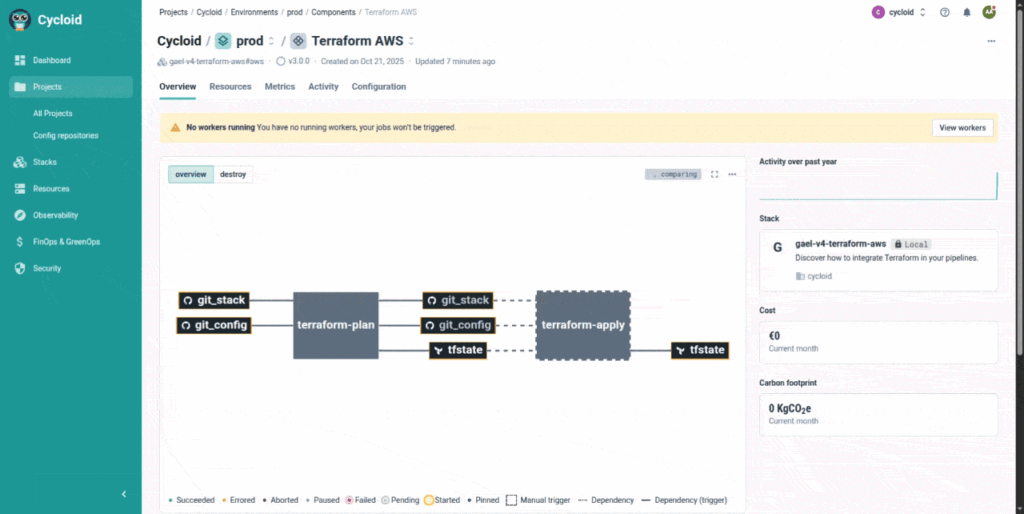
Task: Expand the Terraform AWS component selector
Action: click(x=411, y=41)
